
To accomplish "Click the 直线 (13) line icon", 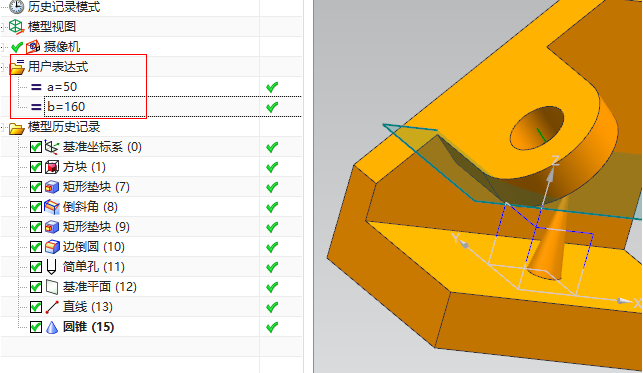I will click(52, 307).
